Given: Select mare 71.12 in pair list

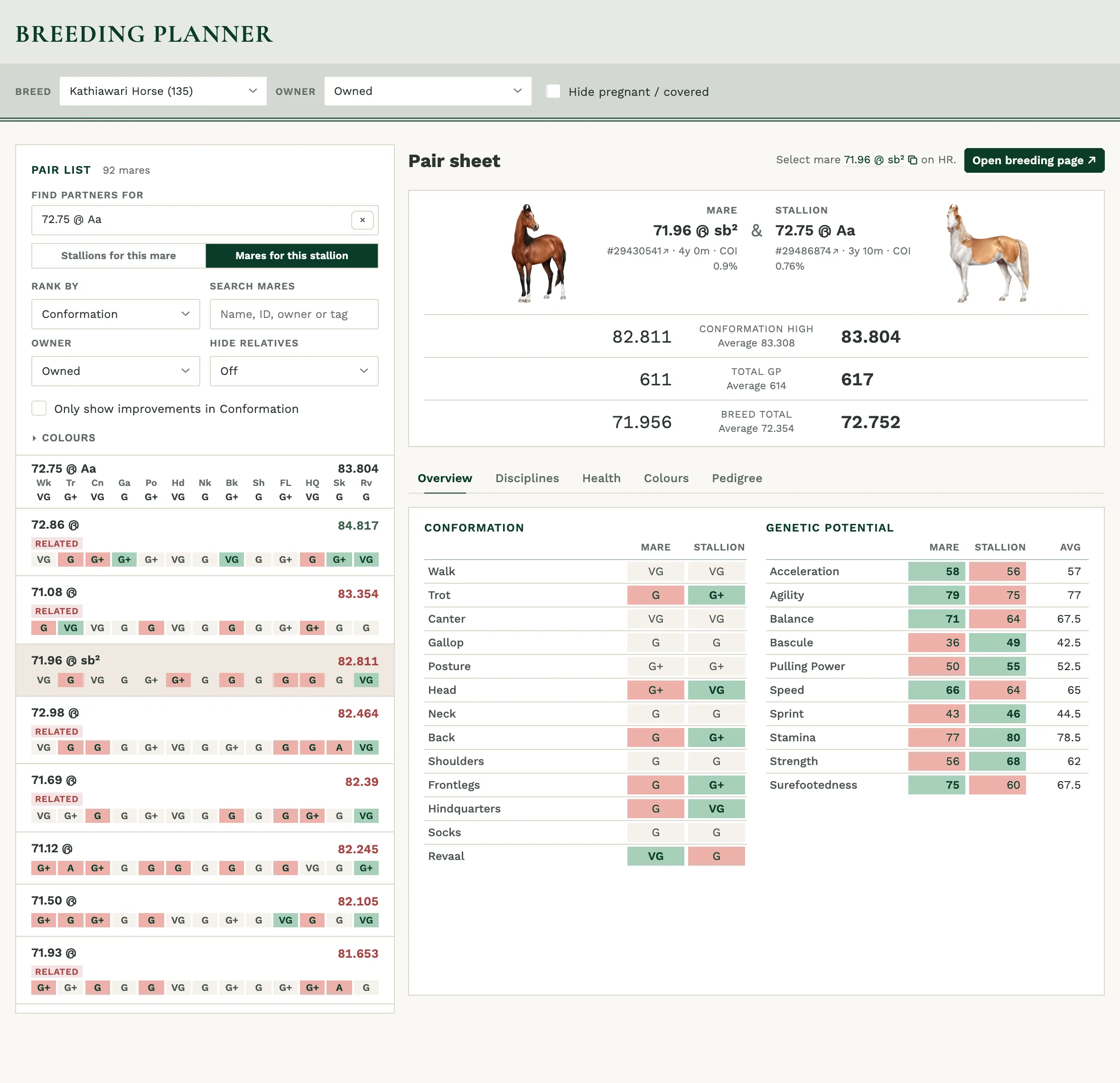Looking at the screenshot, I should 205,858.
